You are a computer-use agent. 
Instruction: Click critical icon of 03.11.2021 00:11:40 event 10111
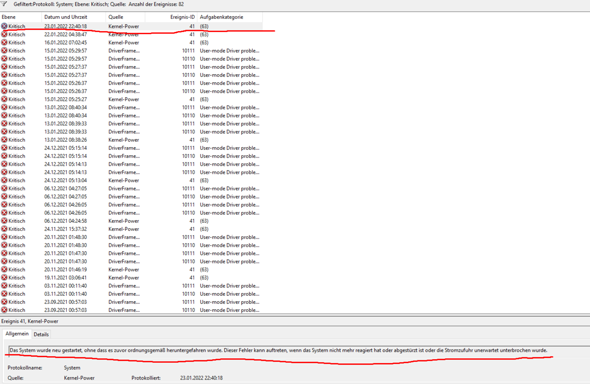tap(4, 286)
